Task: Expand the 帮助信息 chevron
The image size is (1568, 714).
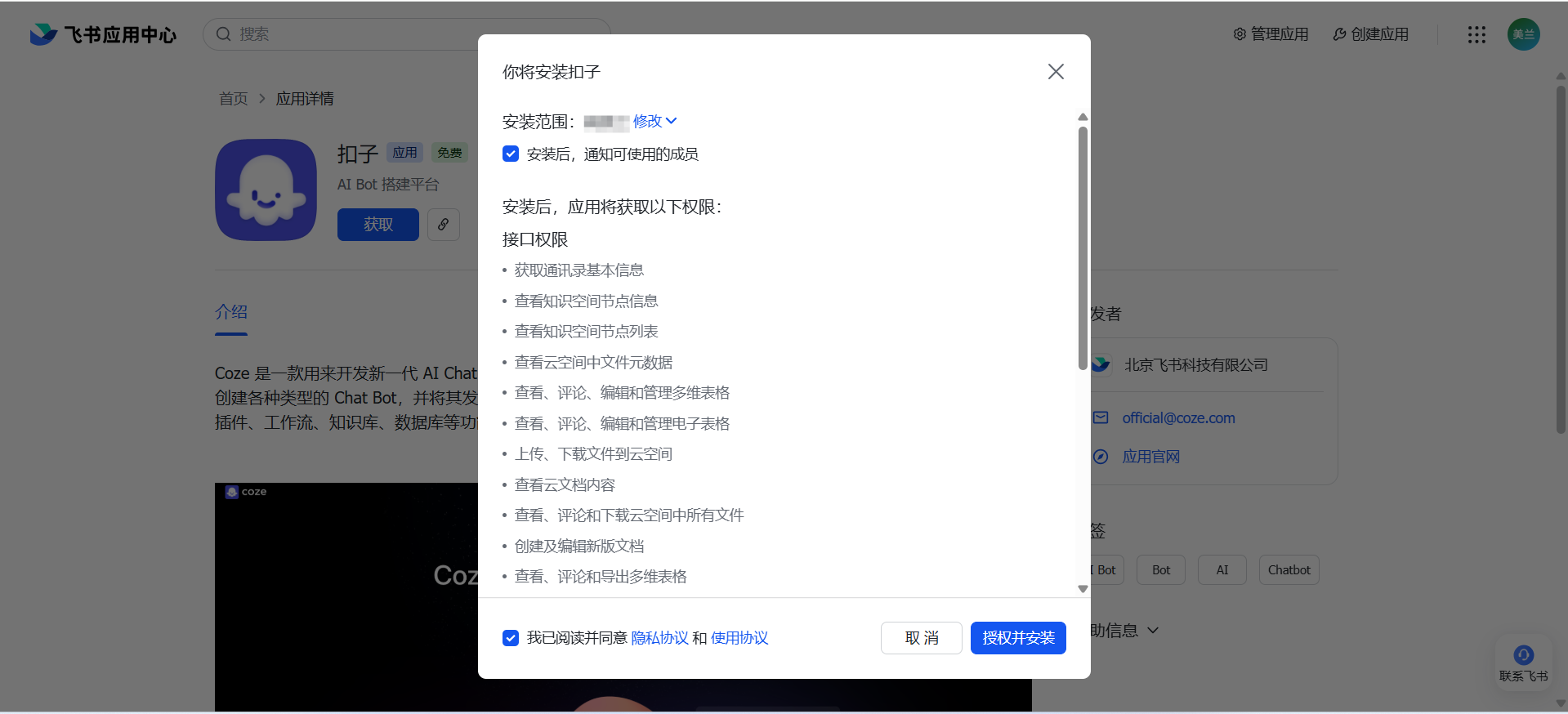Action: tap(1153, 631)
